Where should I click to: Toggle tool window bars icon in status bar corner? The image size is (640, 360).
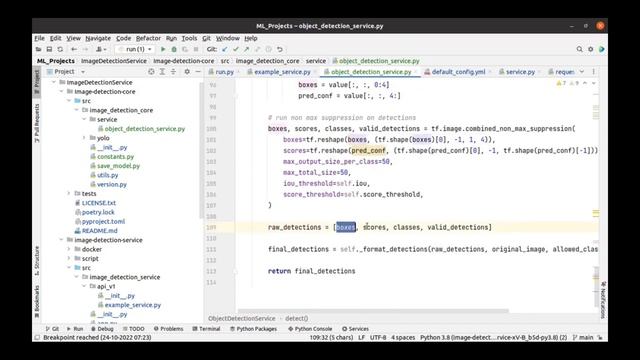coord(37,338)
